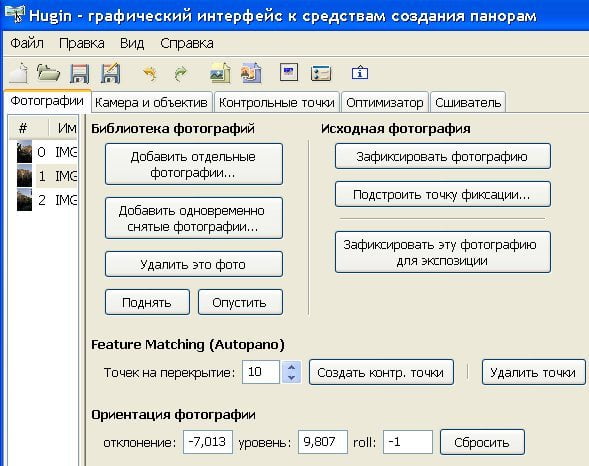Screen dimensions: 589x466
Task: Increase Точек на перекрытие with up arrow
Action: pyautogui.click(x=291, y=366)
